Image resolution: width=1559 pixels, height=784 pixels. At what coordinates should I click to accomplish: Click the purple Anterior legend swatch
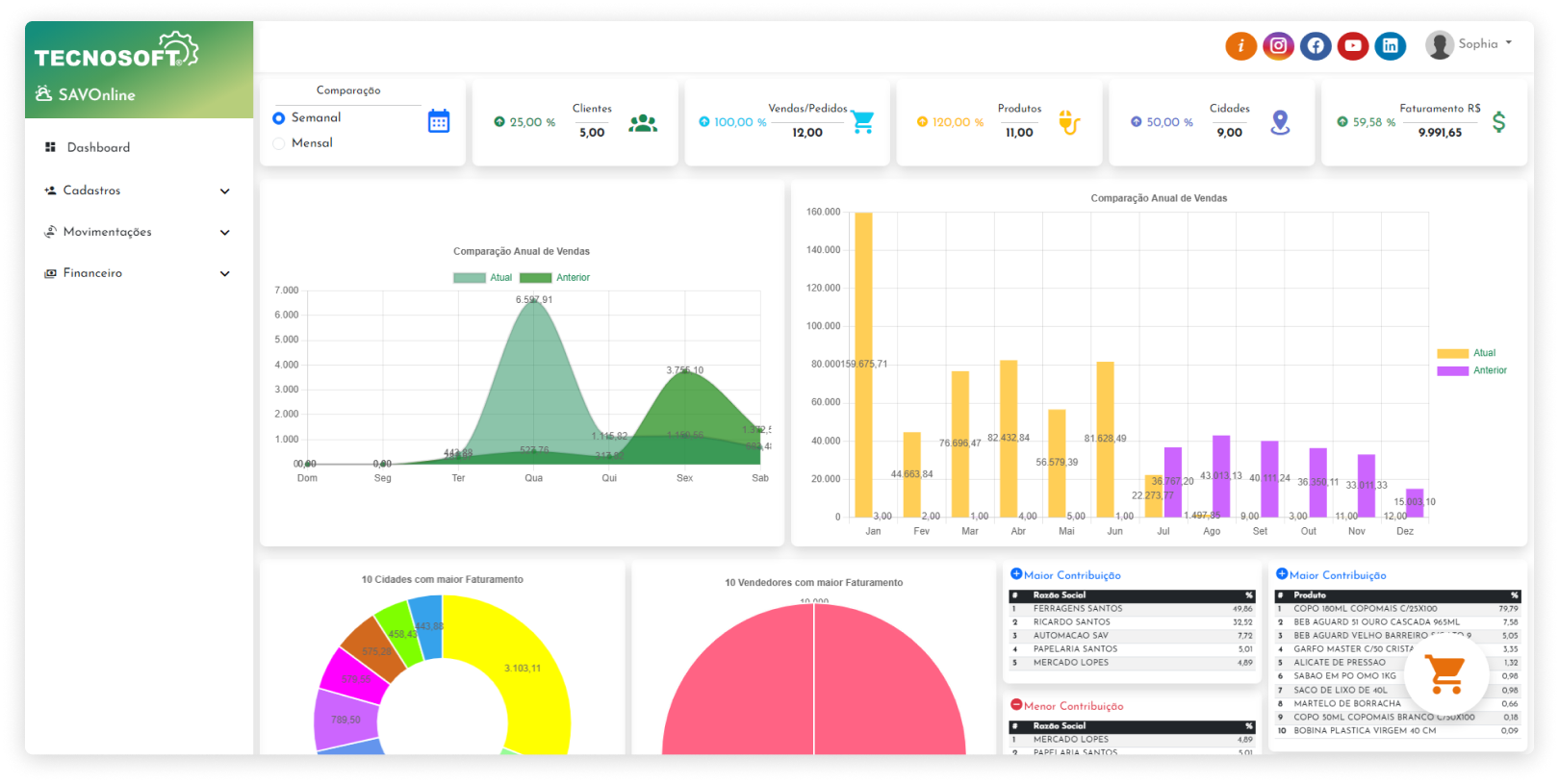click(x=1452, y=370)
